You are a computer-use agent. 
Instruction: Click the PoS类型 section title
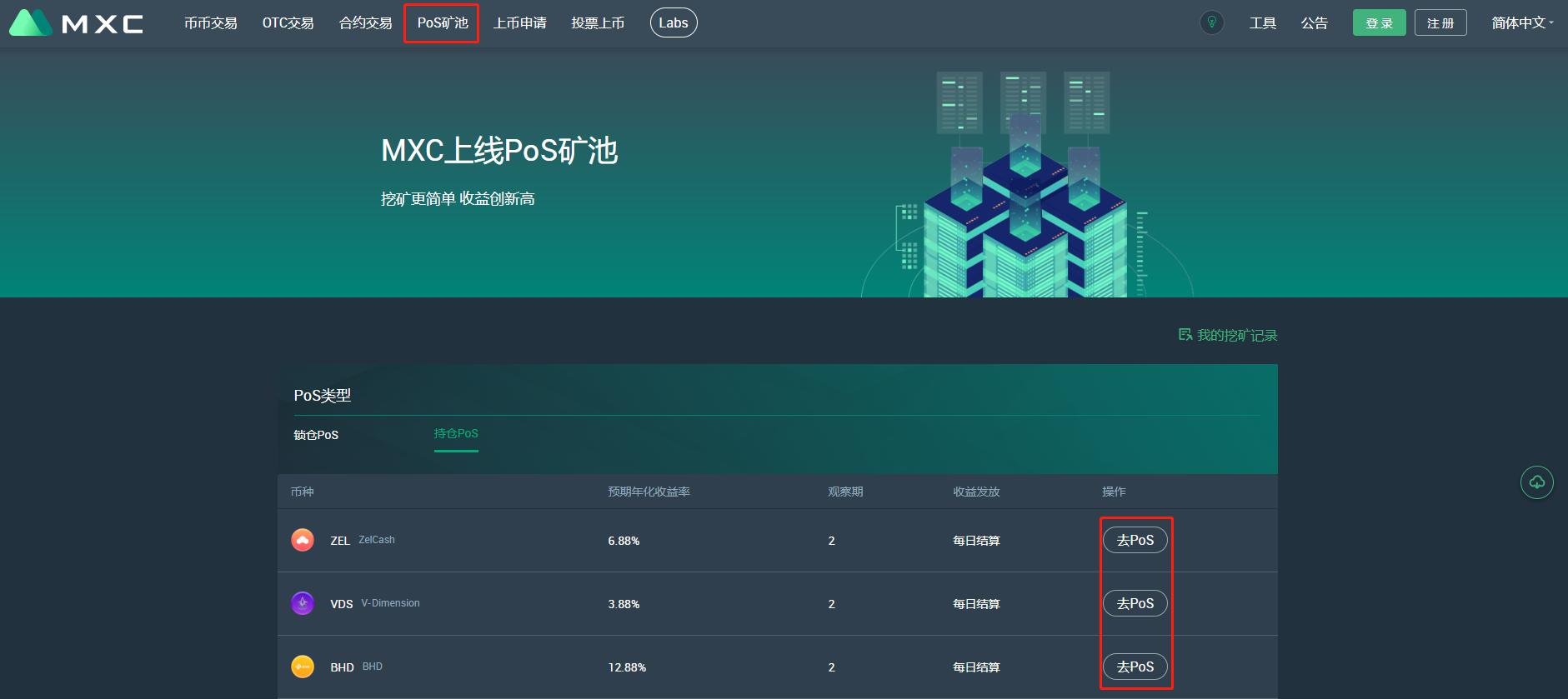[323, 396]
